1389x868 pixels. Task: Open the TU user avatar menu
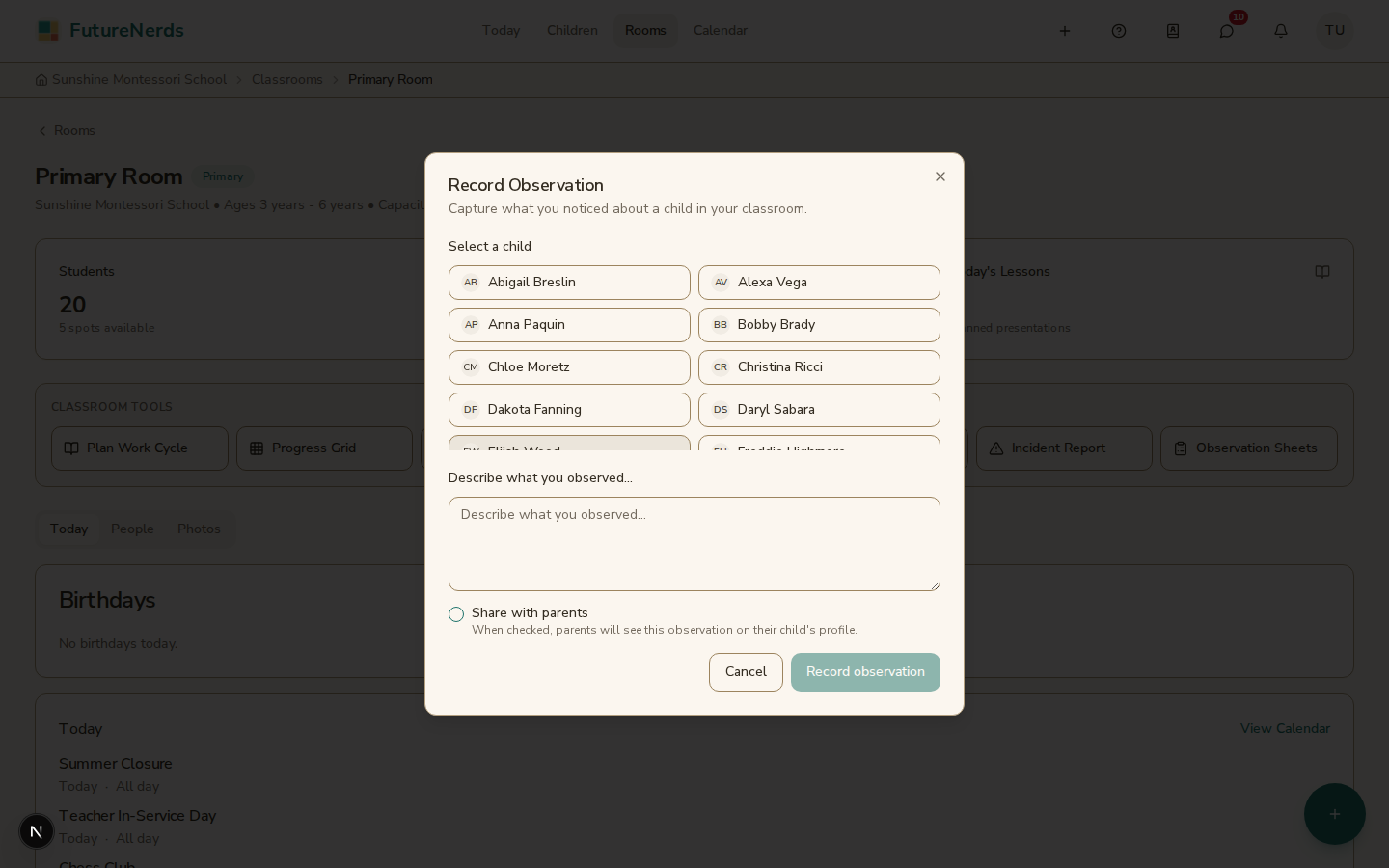[1335, 31]
